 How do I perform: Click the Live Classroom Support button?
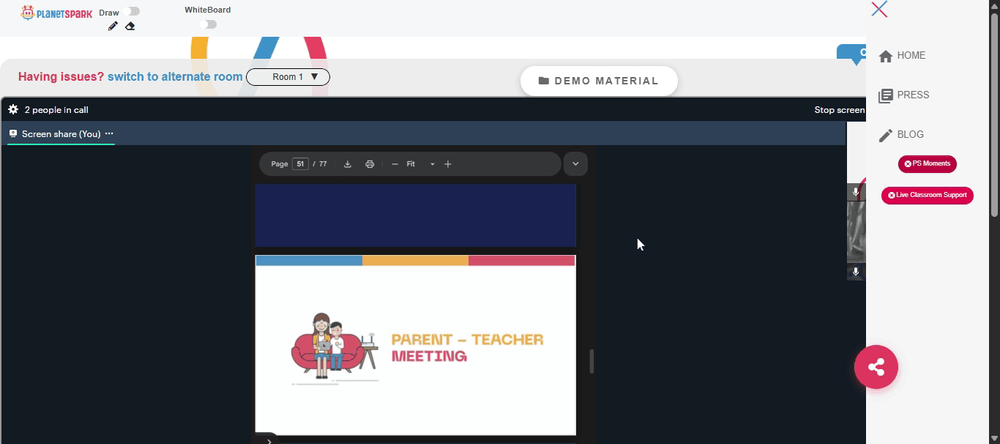[x=927, y=195]
